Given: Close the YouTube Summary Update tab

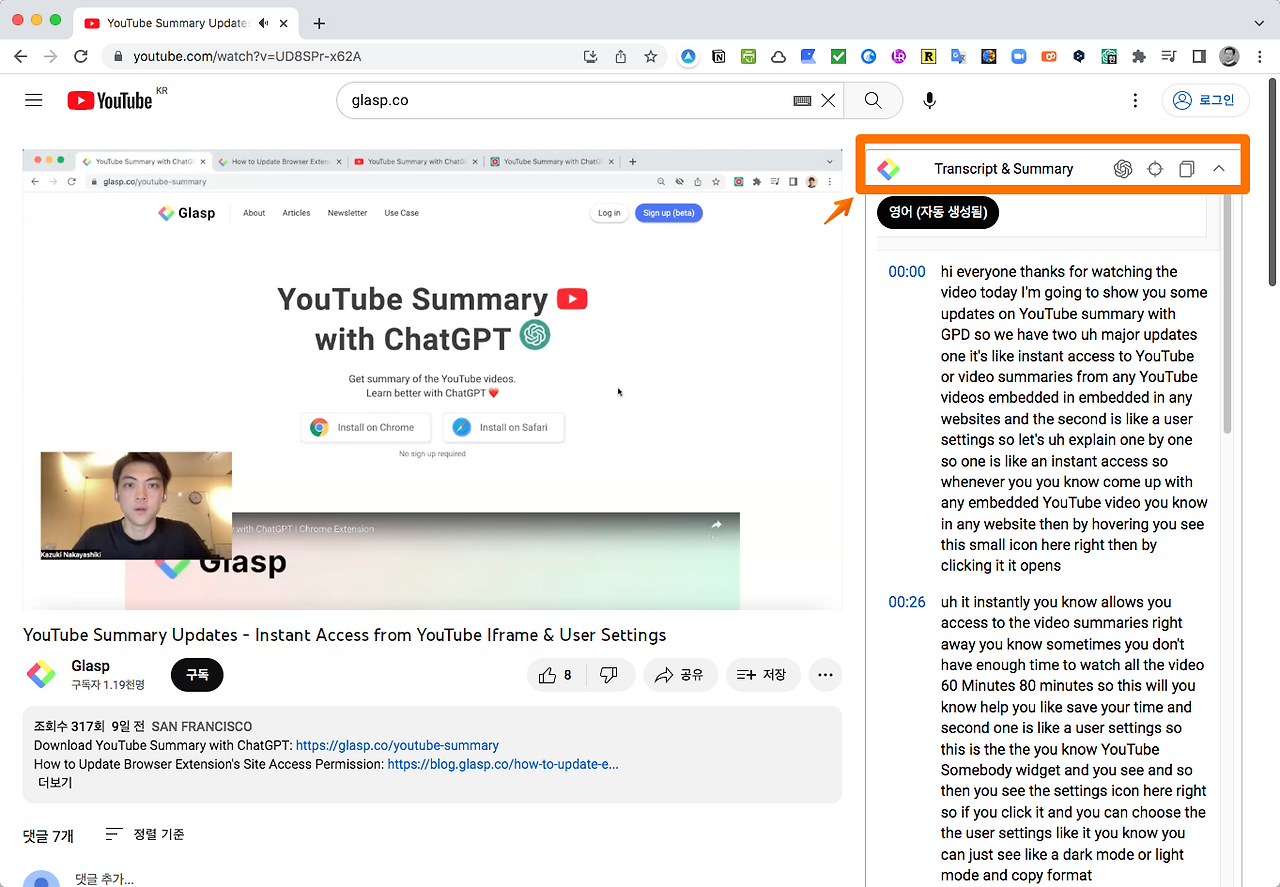Looking at the screenshot, I should point(284,23).
